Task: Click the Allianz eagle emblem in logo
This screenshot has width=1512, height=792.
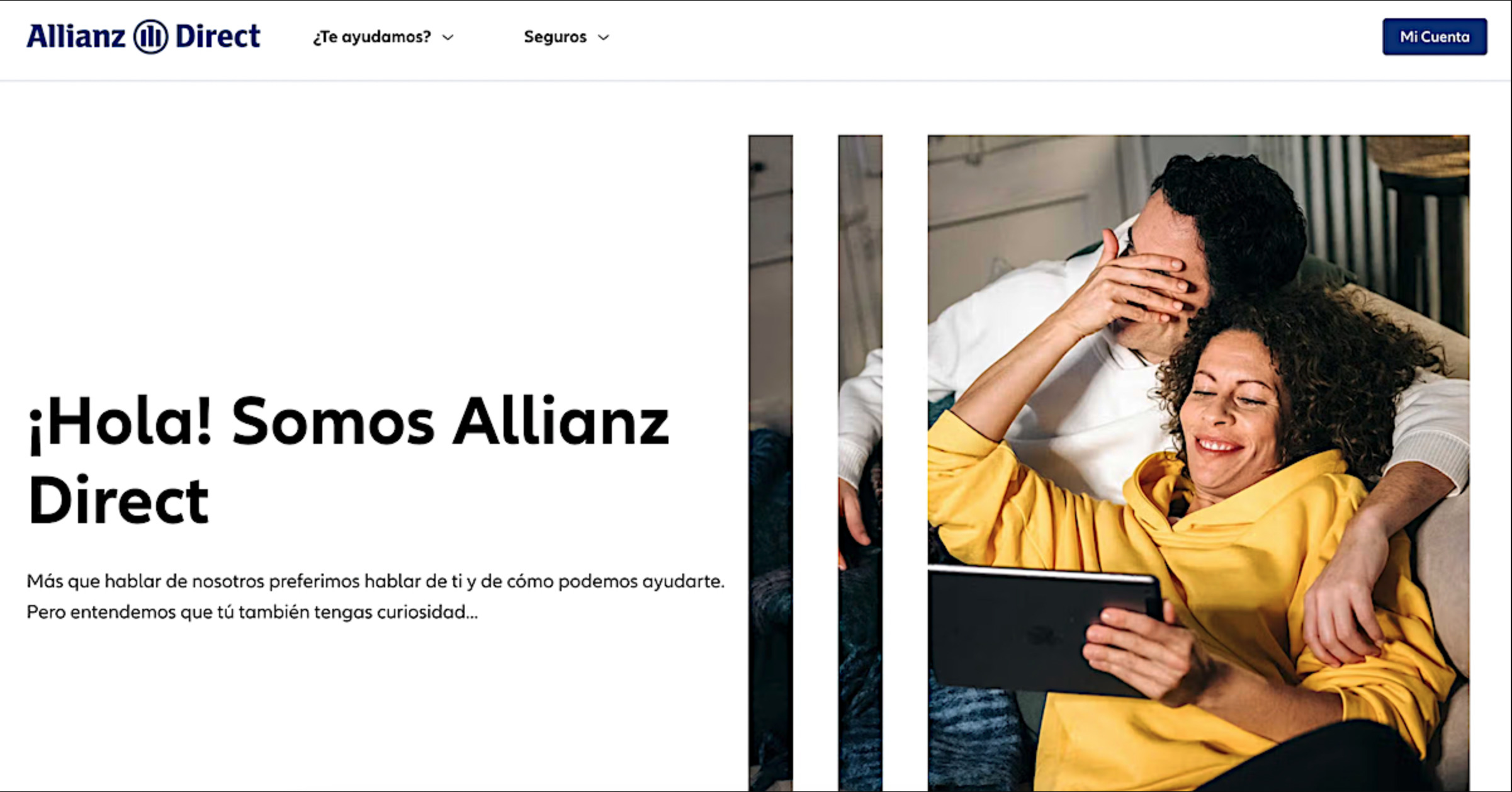Action: point(150,37)
